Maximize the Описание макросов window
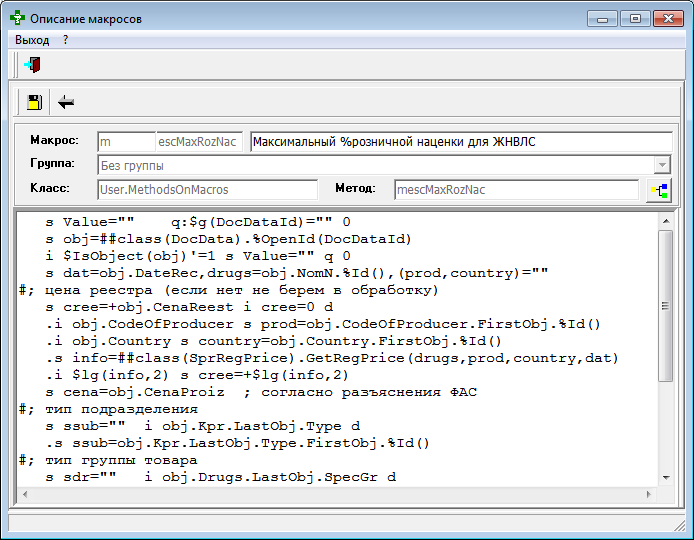The width and height of the screenshot is (694, 540). tap(632, 17)
